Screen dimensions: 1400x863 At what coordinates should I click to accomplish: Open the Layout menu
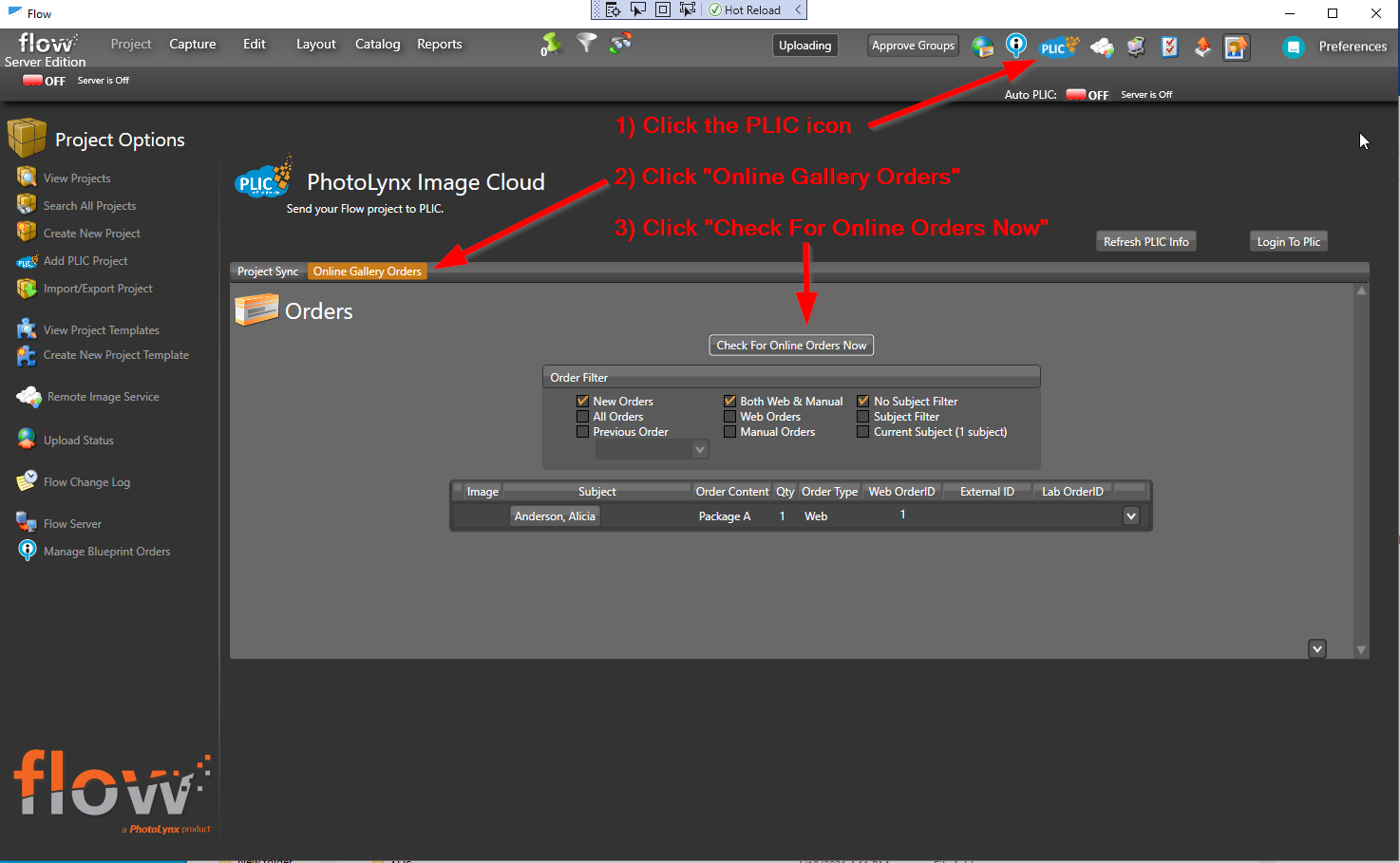tap(316, 44)
